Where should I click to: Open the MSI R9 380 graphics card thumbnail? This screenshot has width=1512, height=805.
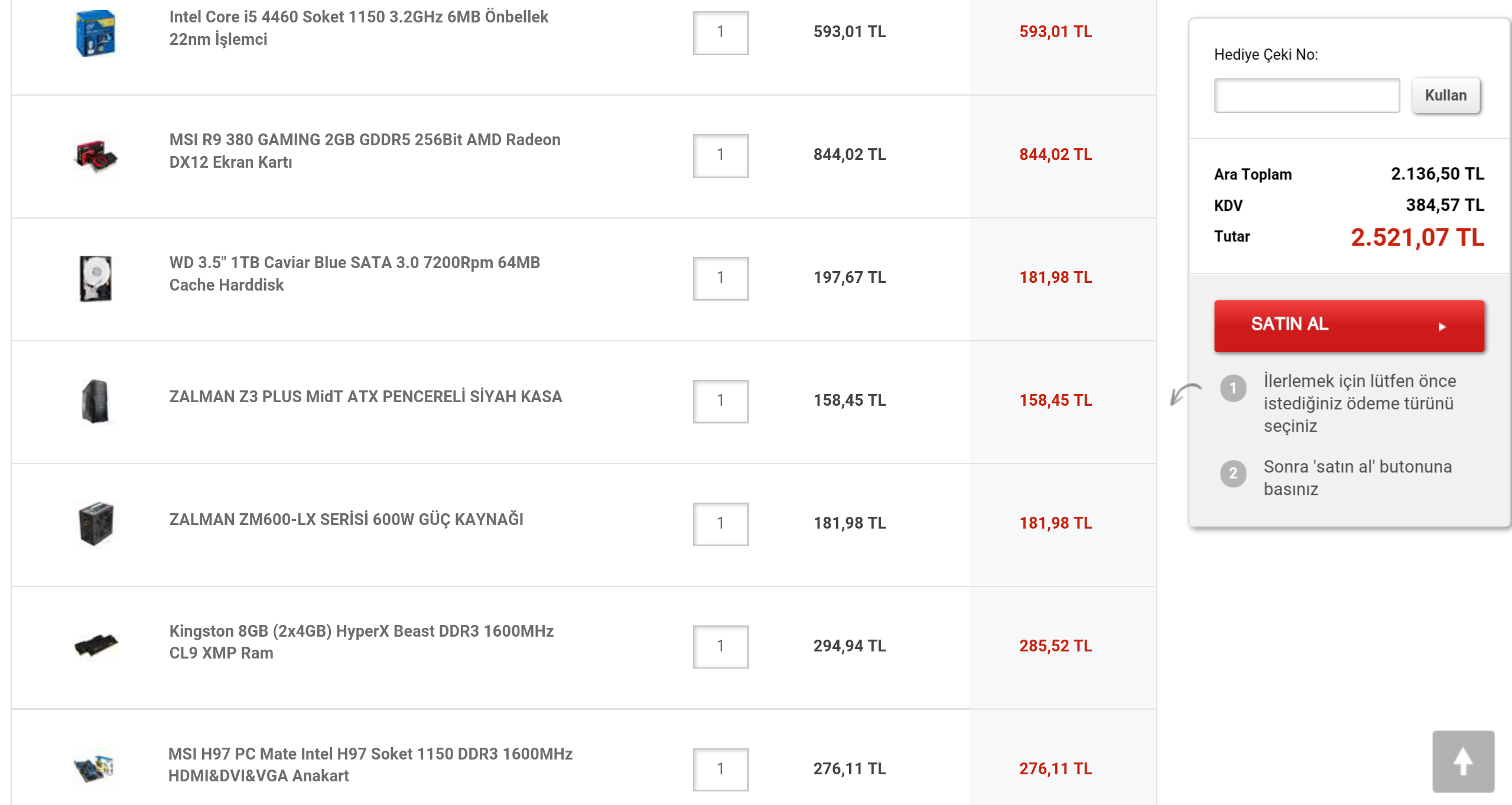[x=96, y=156]
